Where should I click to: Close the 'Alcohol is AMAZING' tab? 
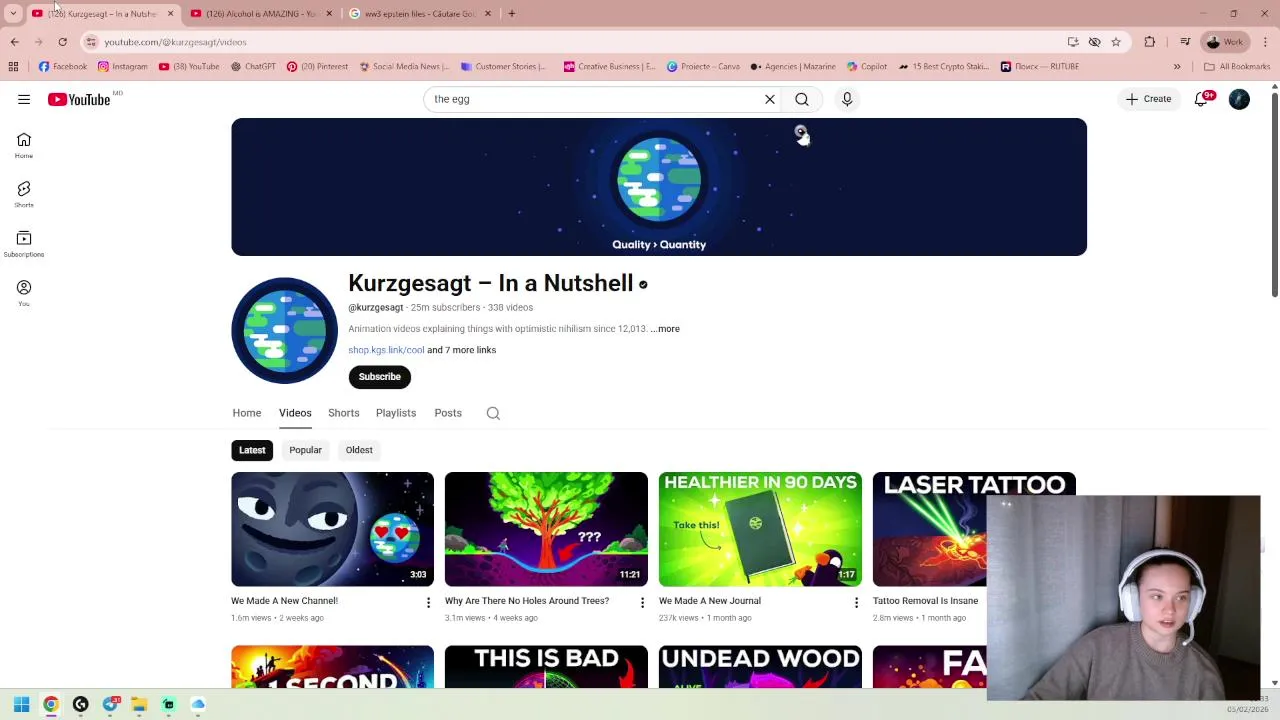pyautogui.click(x=329, y=14)
